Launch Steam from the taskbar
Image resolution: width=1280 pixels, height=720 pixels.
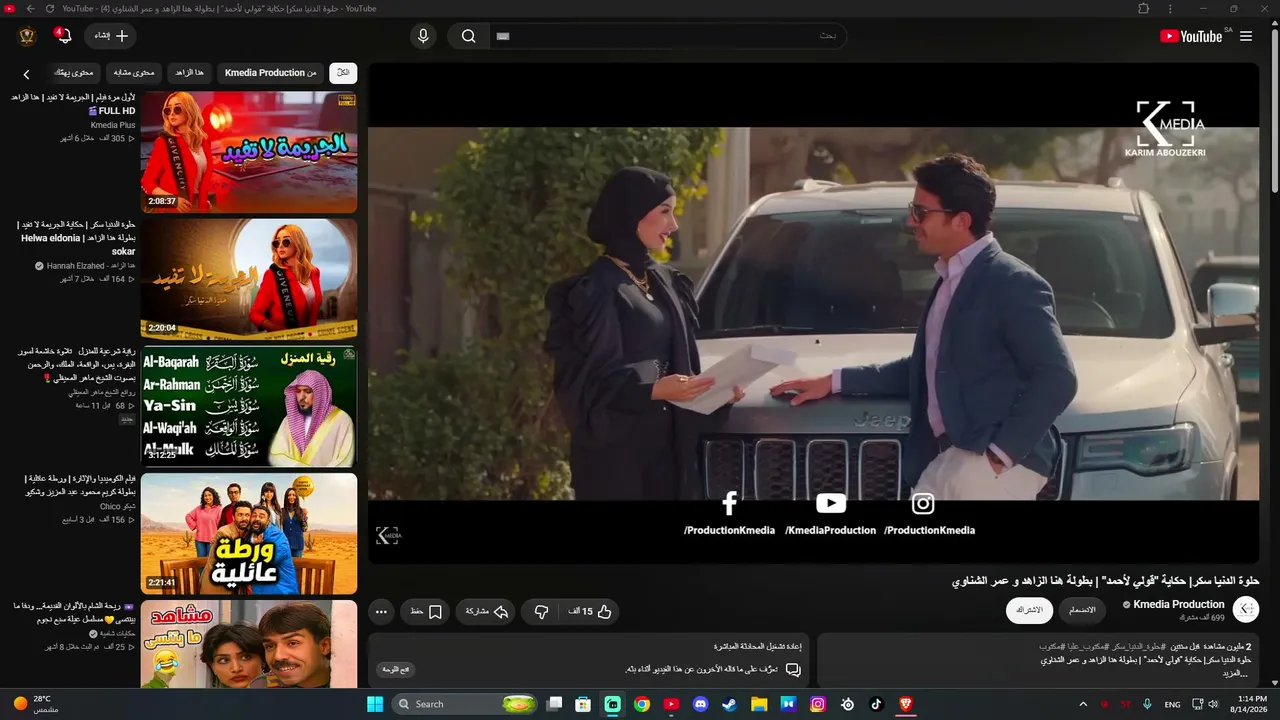coord(730,704)
